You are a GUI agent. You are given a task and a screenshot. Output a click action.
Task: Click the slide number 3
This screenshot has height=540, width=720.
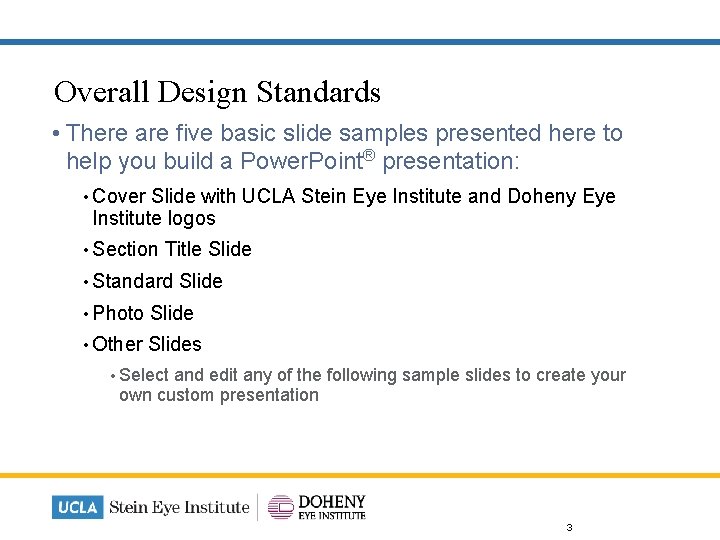[569, 527]
